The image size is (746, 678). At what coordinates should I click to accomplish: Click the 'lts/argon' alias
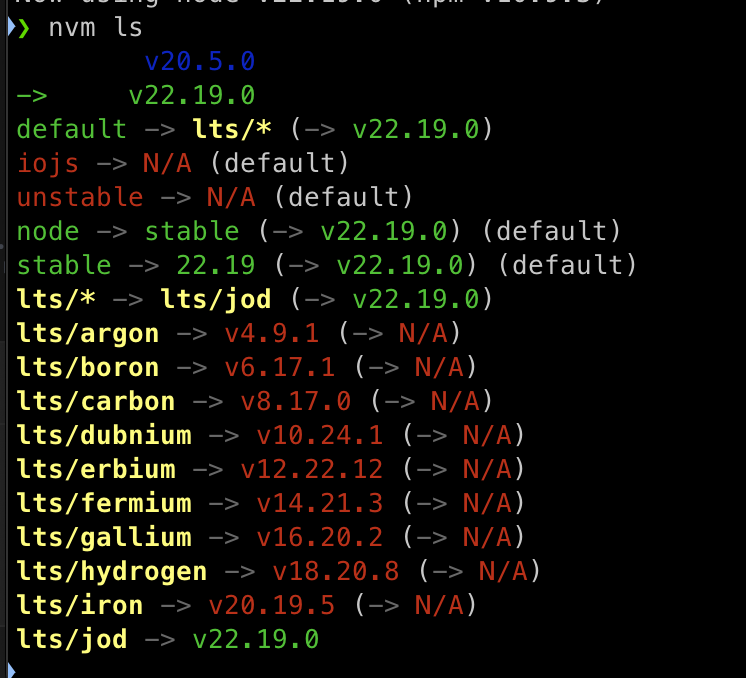coord(88,333)
